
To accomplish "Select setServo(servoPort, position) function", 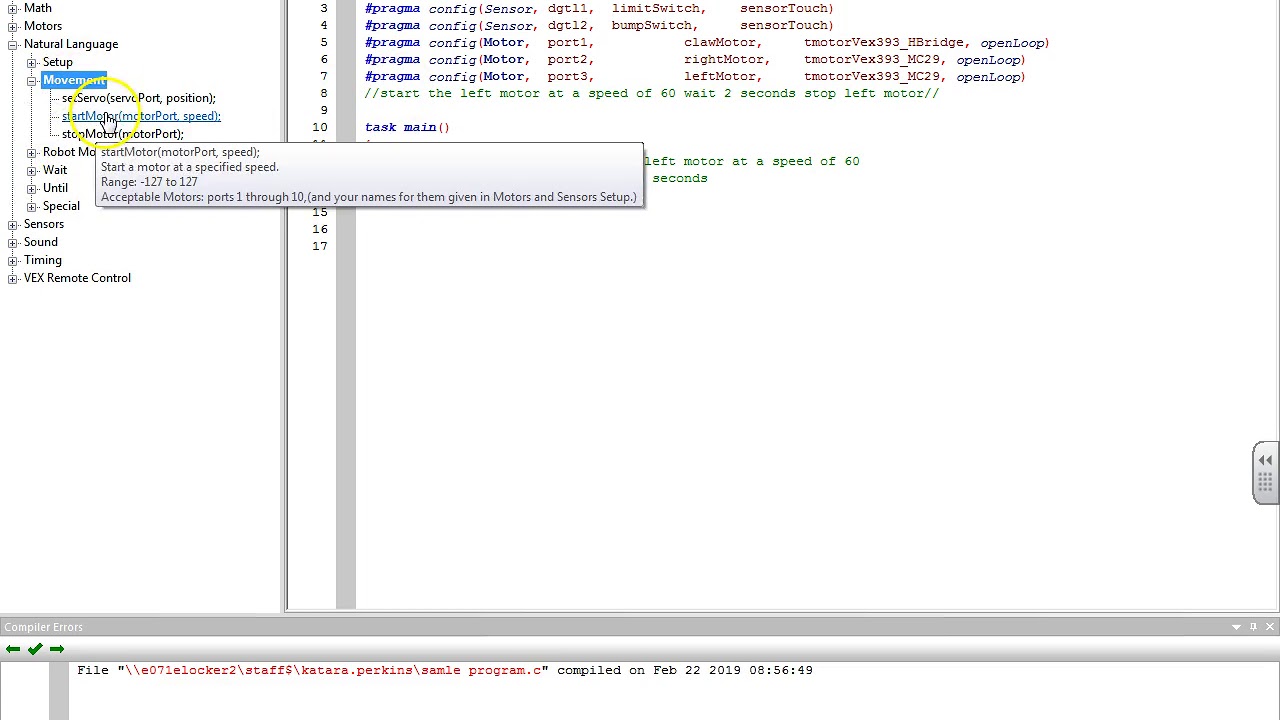I will 139,98.
